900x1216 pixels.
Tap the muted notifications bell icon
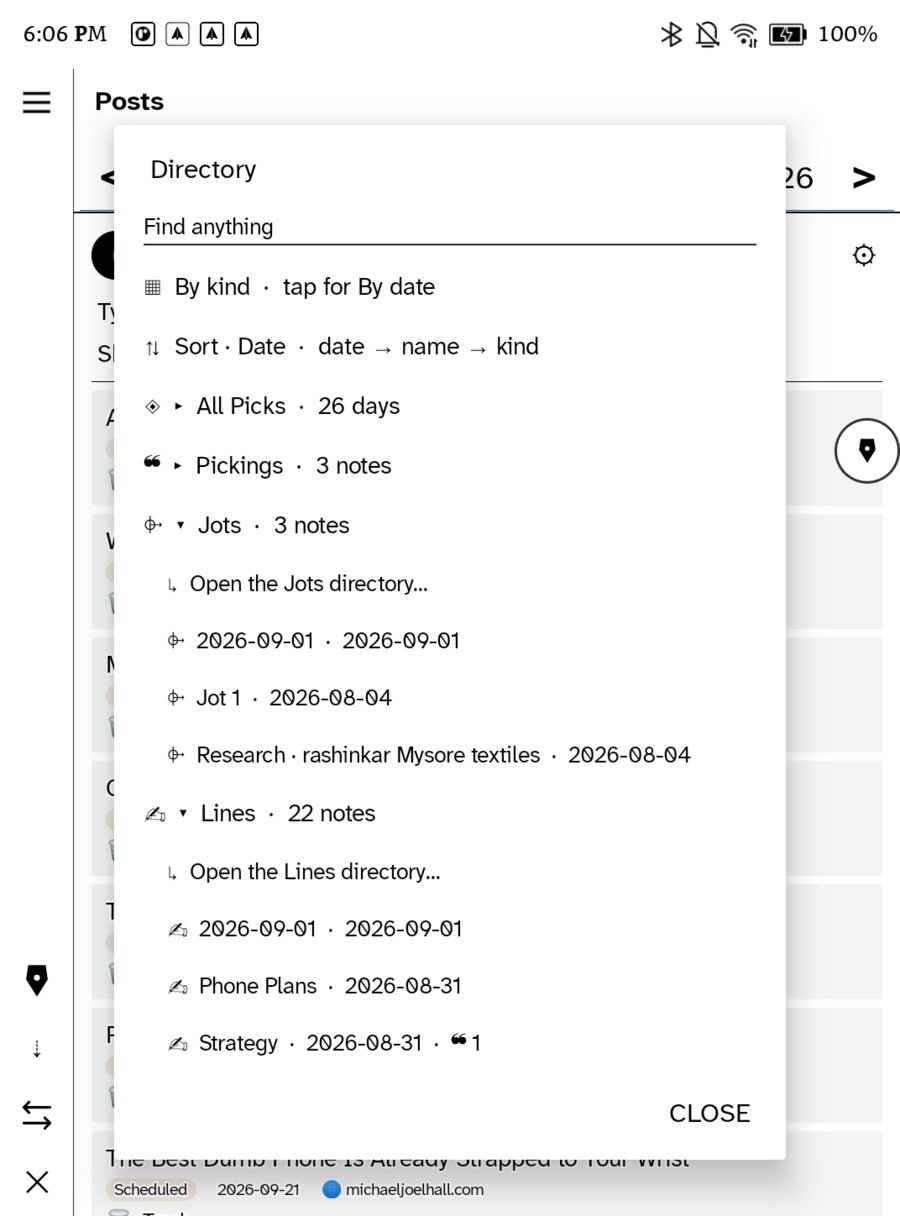707,34
